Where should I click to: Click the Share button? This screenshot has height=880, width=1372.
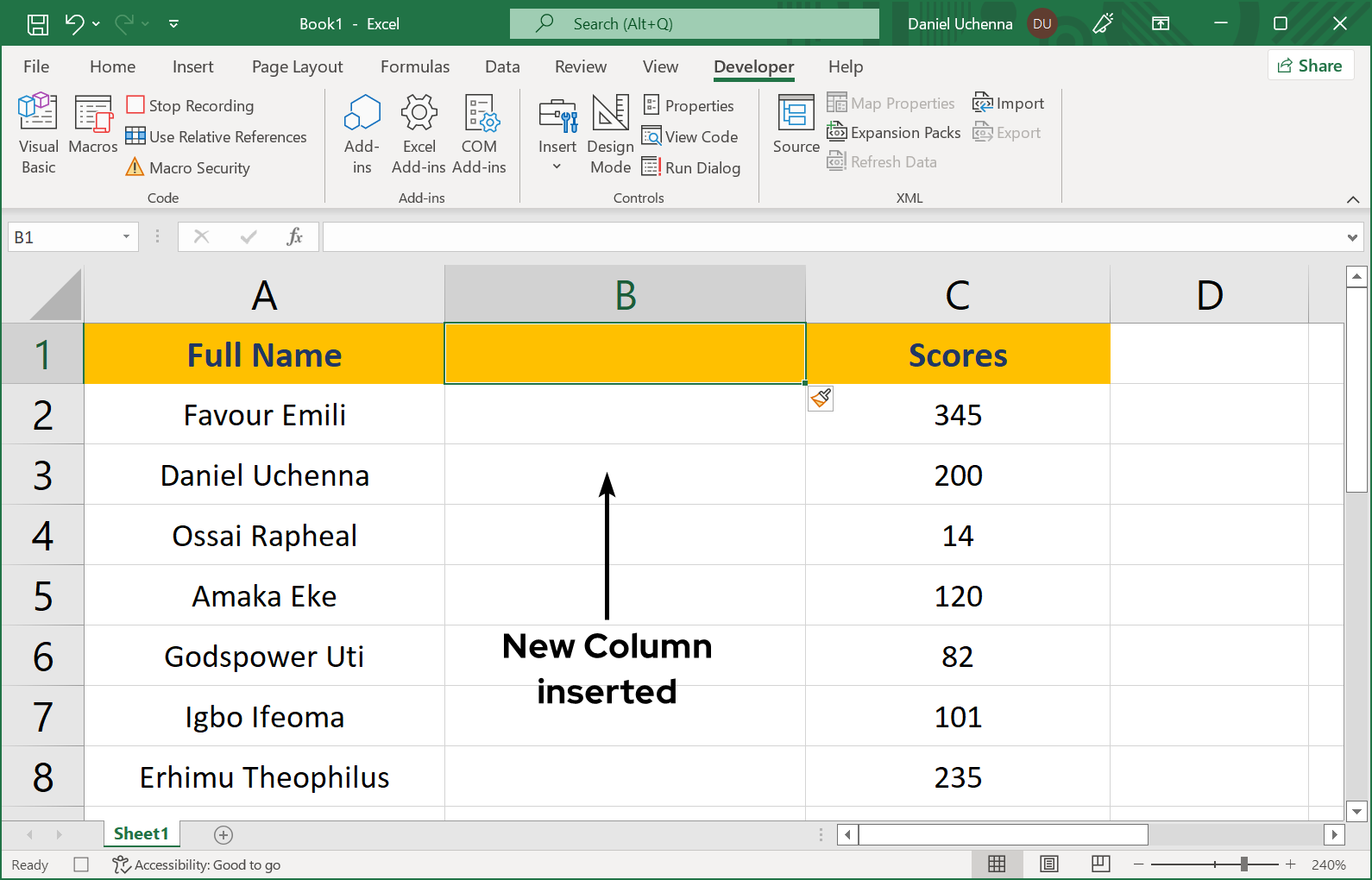(1310, 66)
